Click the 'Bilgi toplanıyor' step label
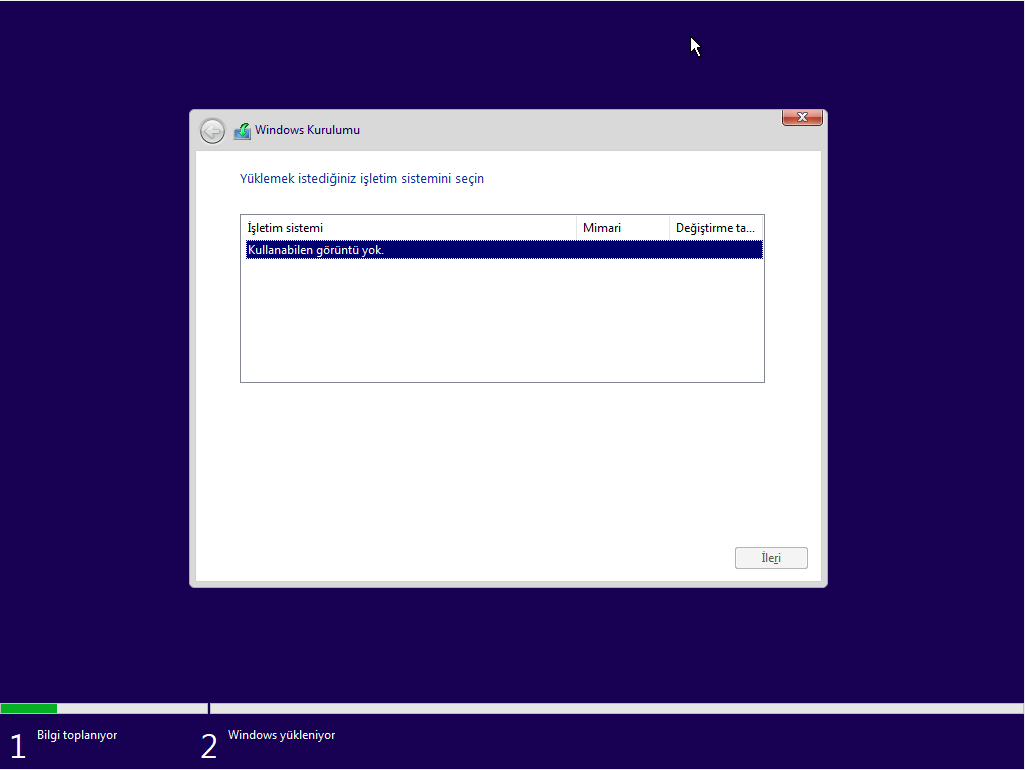 (77, 735)
